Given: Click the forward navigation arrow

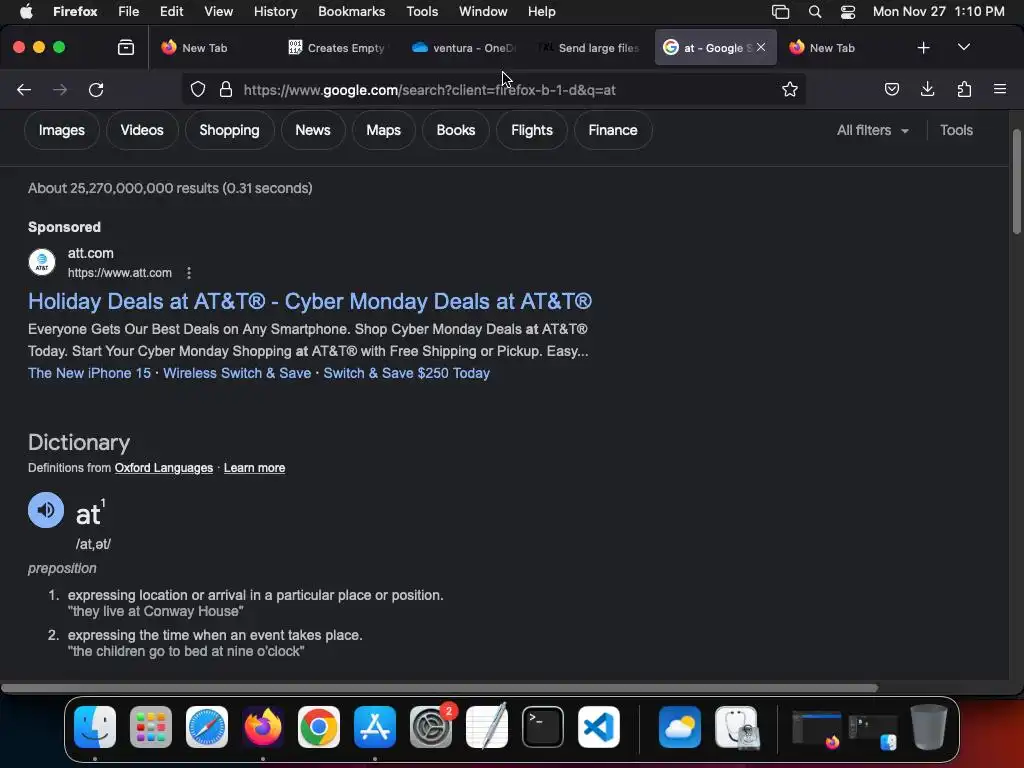Looking at the screenshot, I should pyautogui.click(x=60, y=89).
